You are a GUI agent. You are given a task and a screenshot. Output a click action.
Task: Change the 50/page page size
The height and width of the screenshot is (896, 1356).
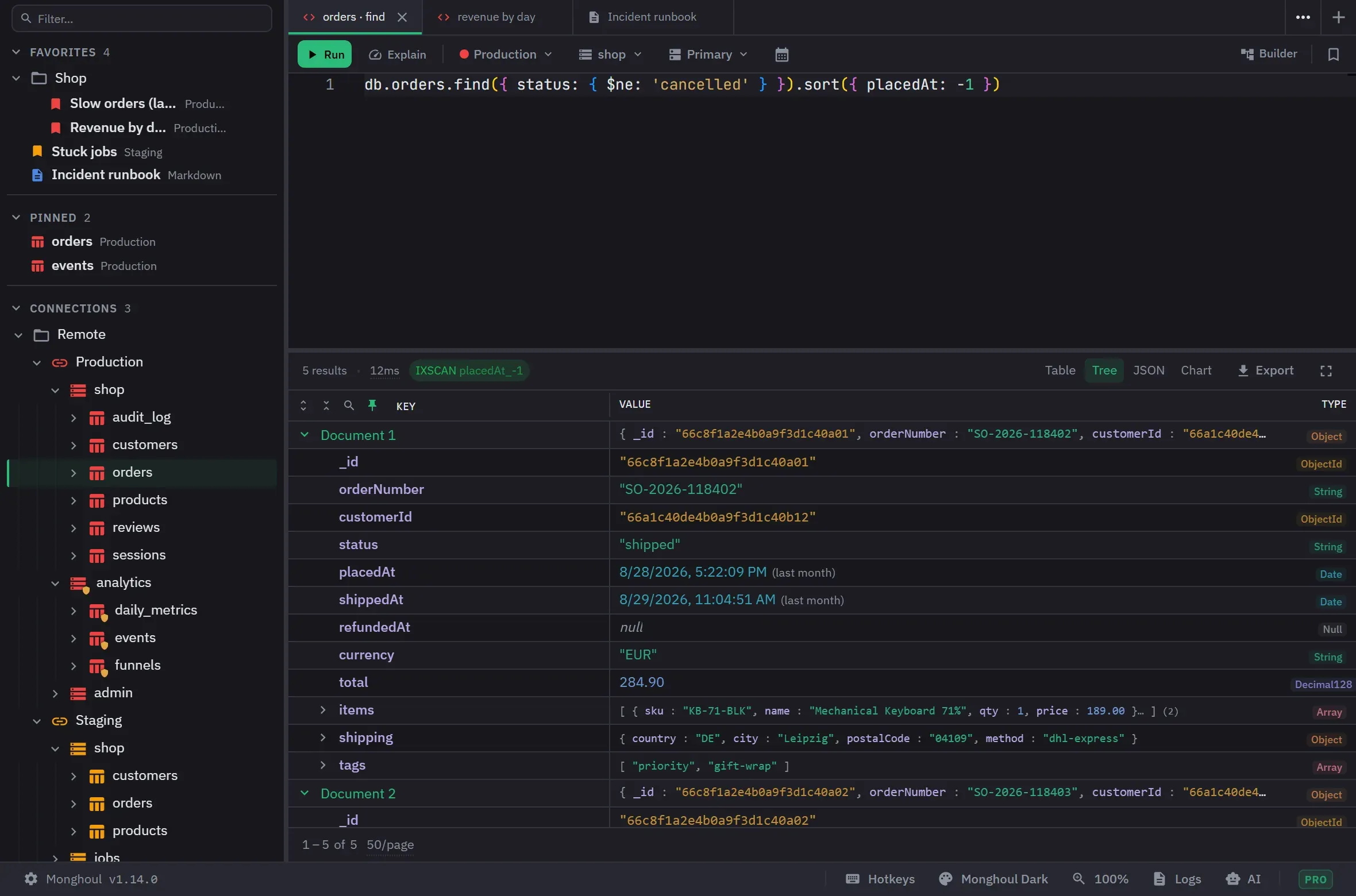click(390, 844)
